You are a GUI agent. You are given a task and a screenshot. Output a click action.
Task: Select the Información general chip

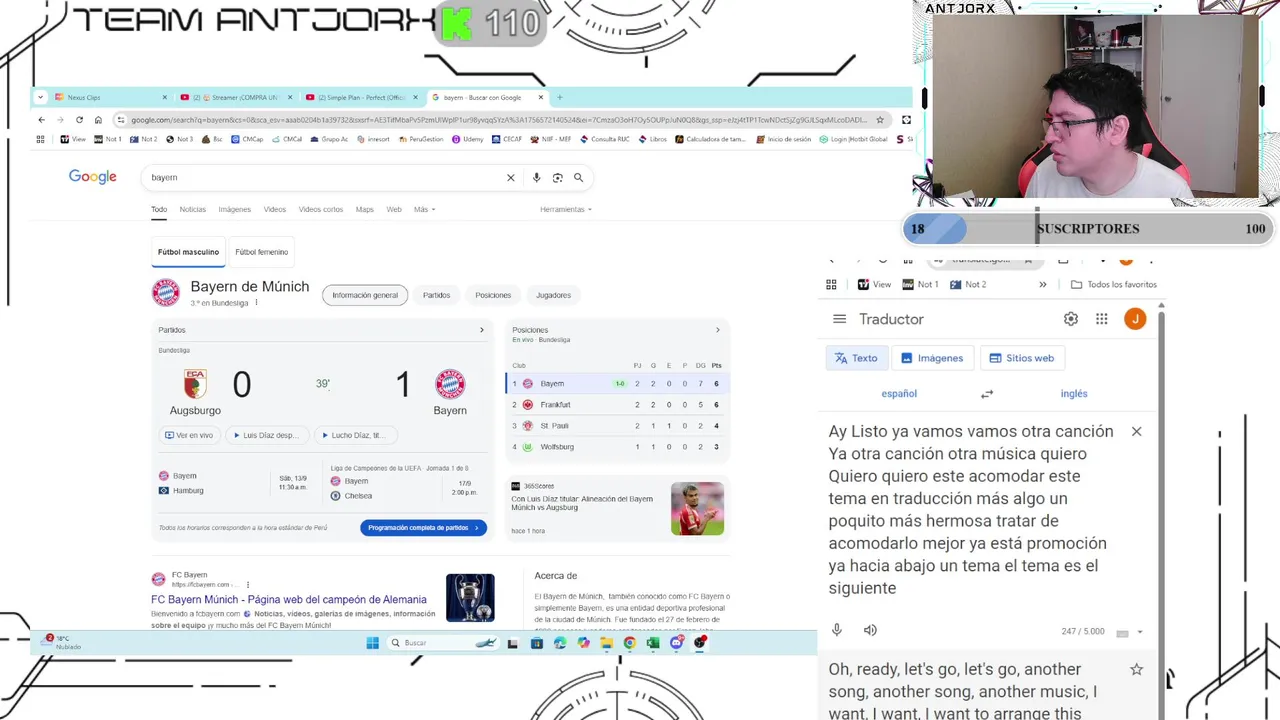(365, 295)
